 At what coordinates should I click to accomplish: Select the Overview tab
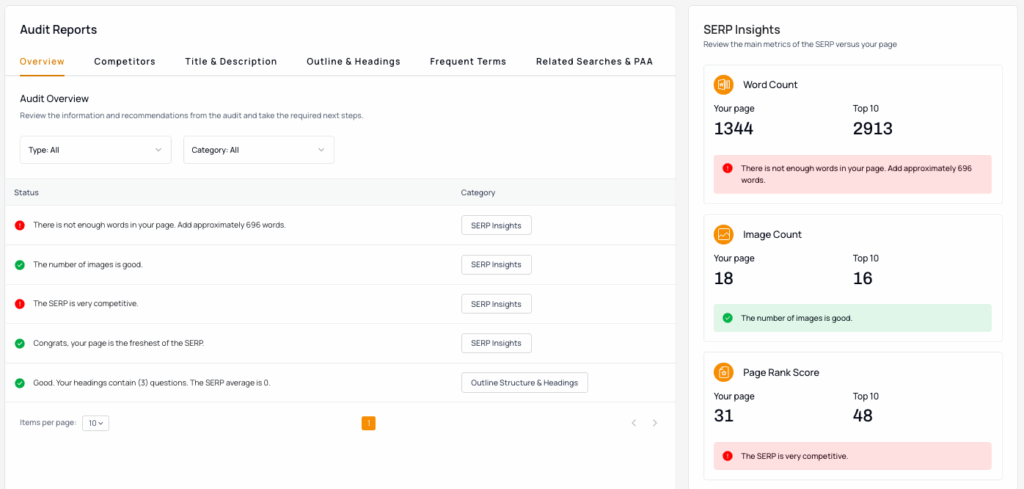tap(42, 61)
